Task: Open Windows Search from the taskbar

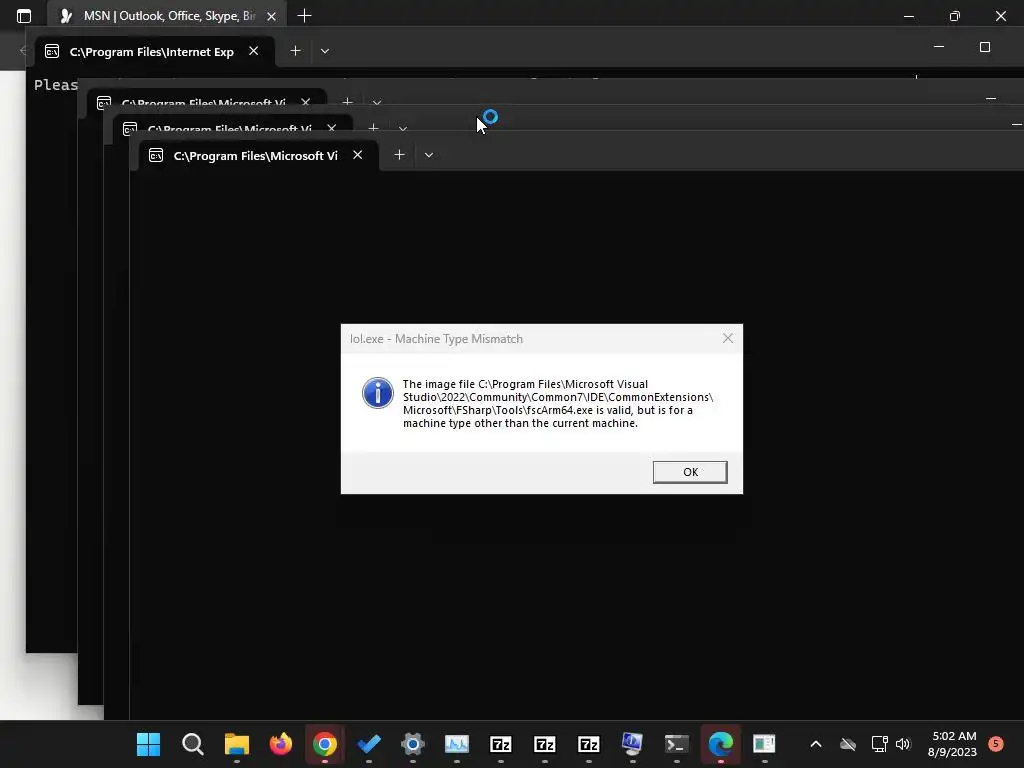Action: (193, 744)
